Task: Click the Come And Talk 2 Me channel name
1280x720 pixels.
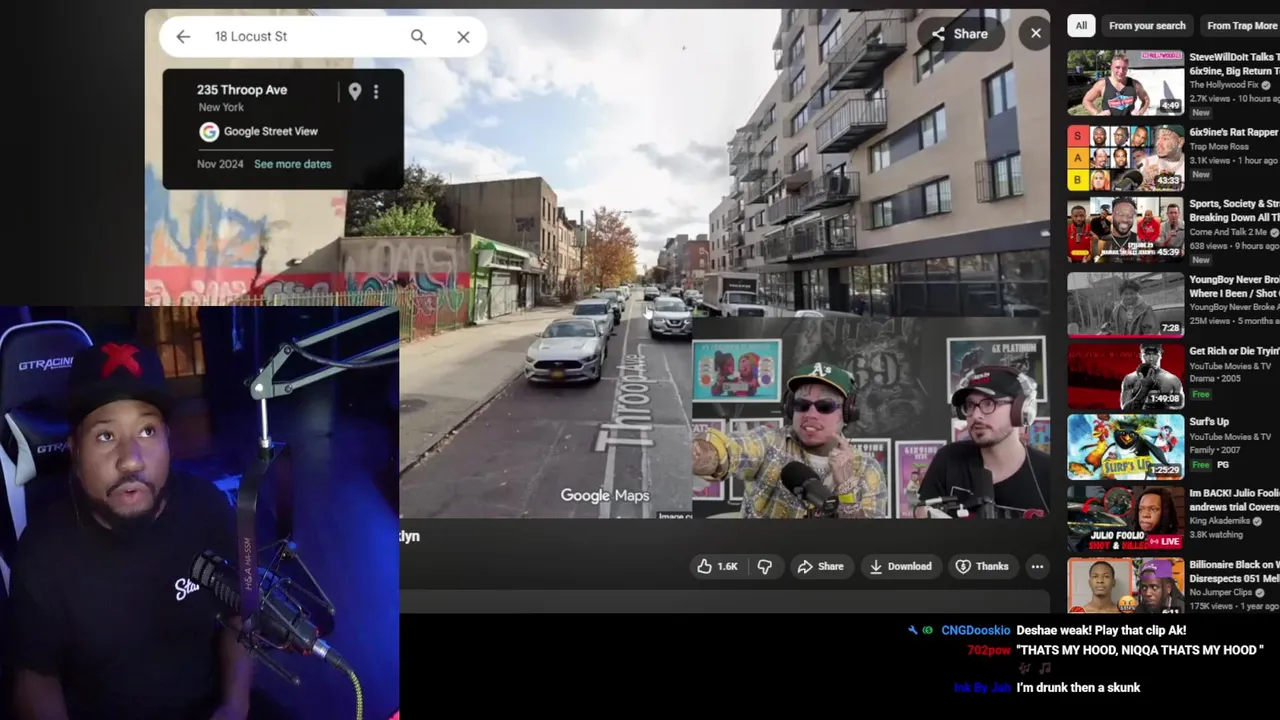Action: pyautogui.click(x=1229, y=232)
